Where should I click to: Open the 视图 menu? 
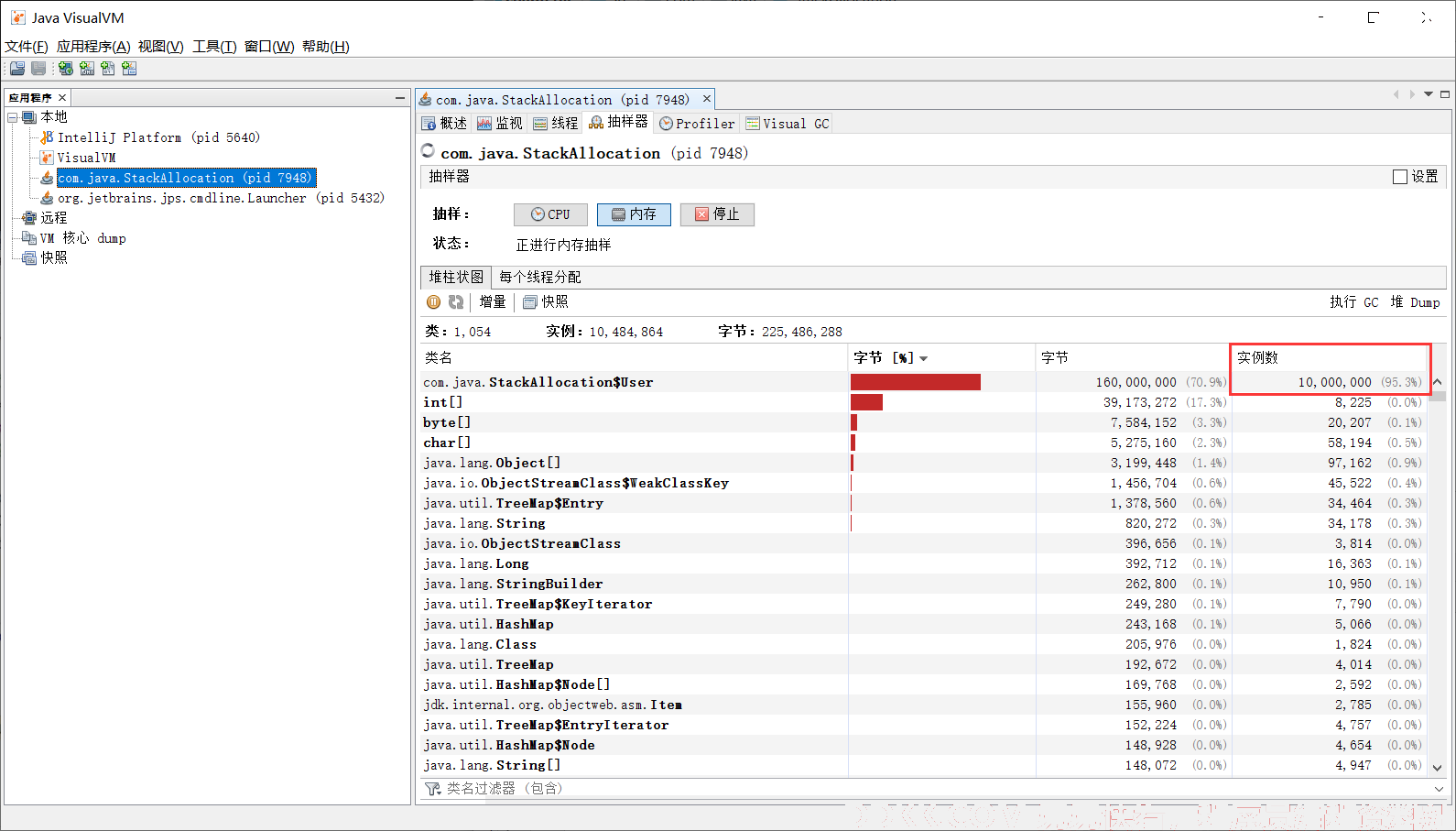[x=161, y=47]
